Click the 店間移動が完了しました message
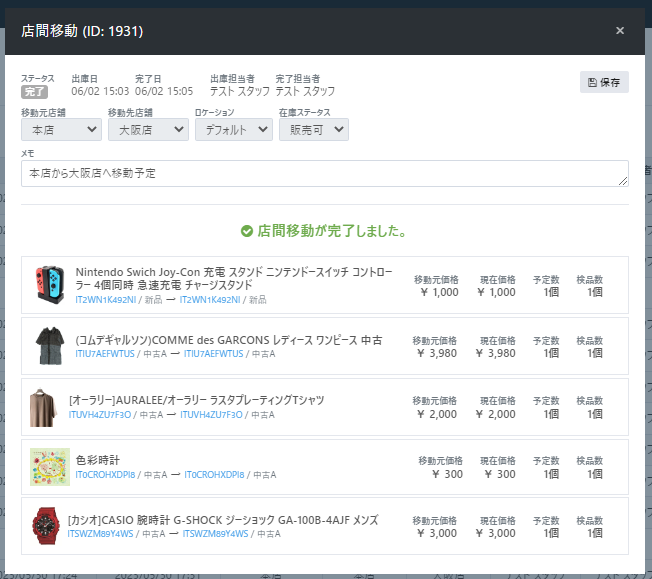 pyautogui.click(x=332, y=230)
